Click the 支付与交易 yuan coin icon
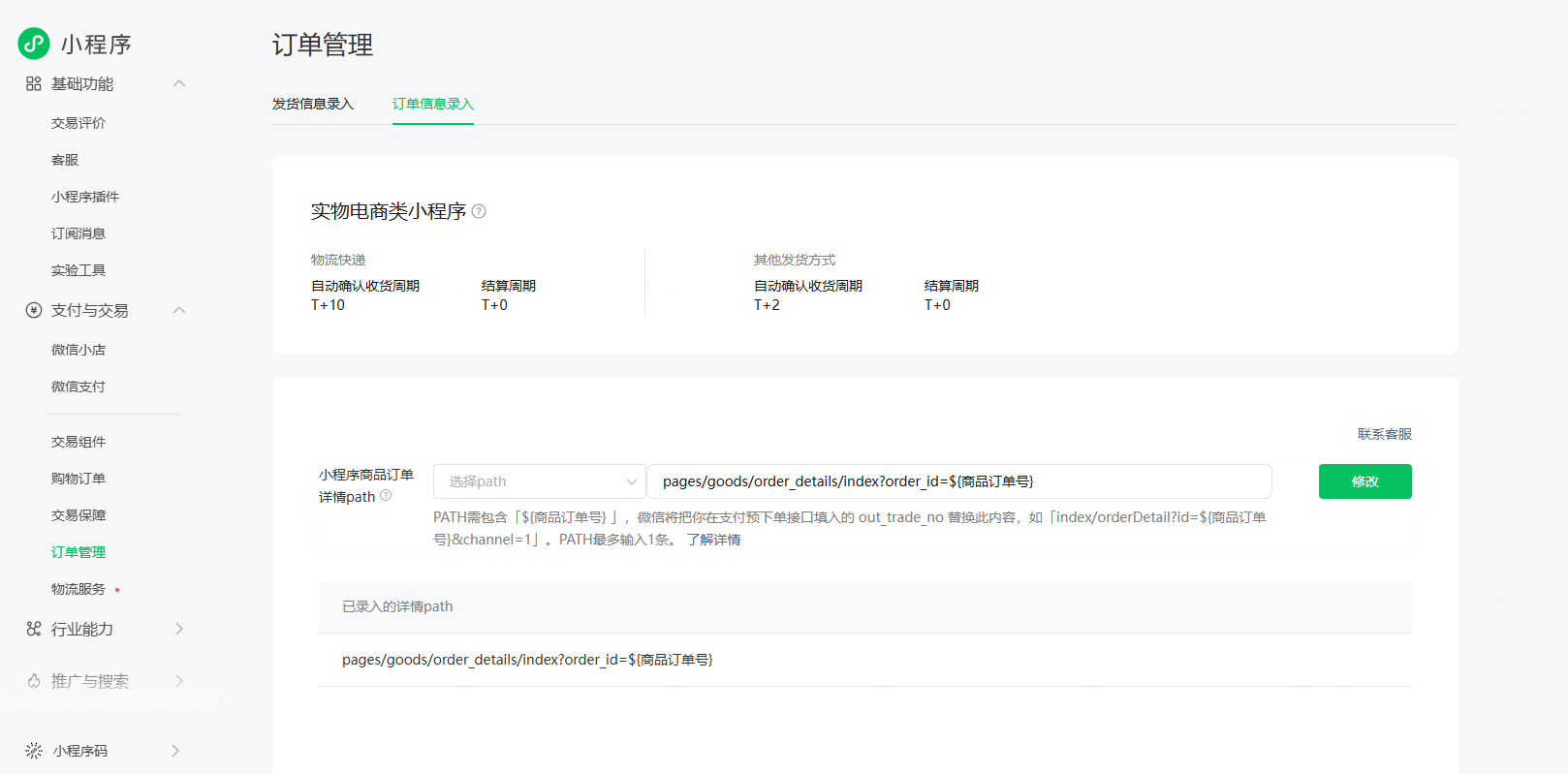 click(x=34, y=311)
